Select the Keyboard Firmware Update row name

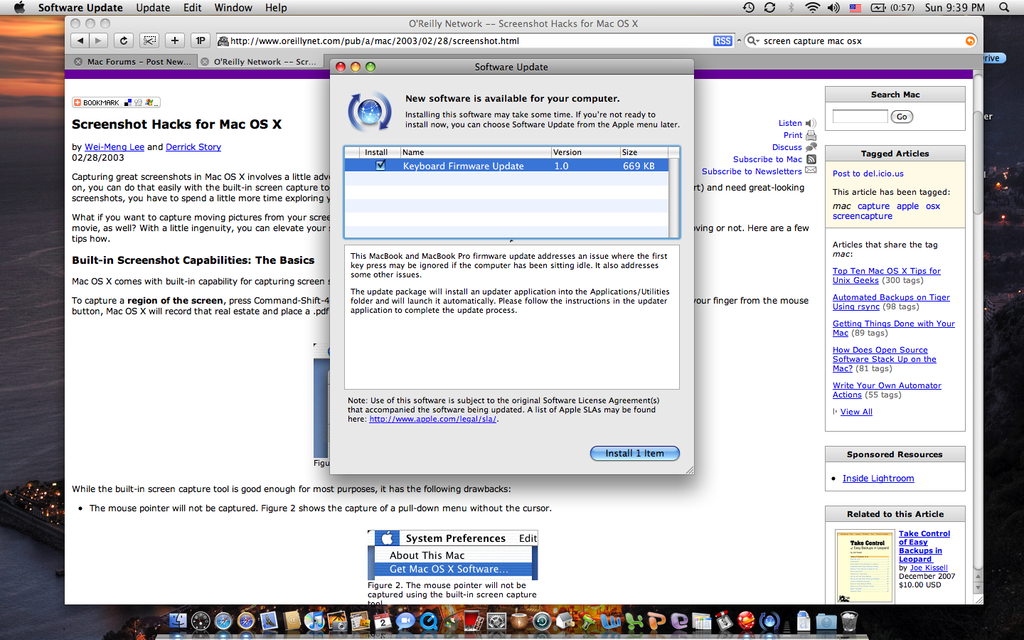point(463,166)
